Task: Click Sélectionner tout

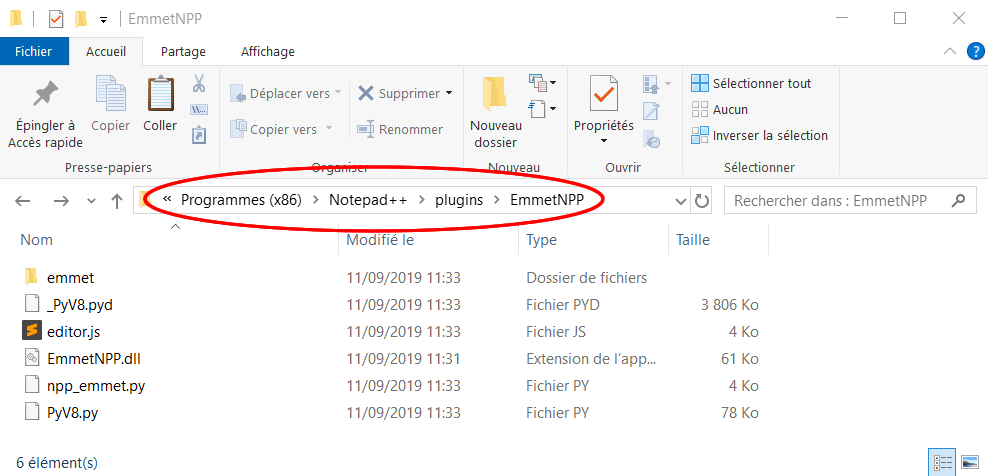Action: (750, 83)
